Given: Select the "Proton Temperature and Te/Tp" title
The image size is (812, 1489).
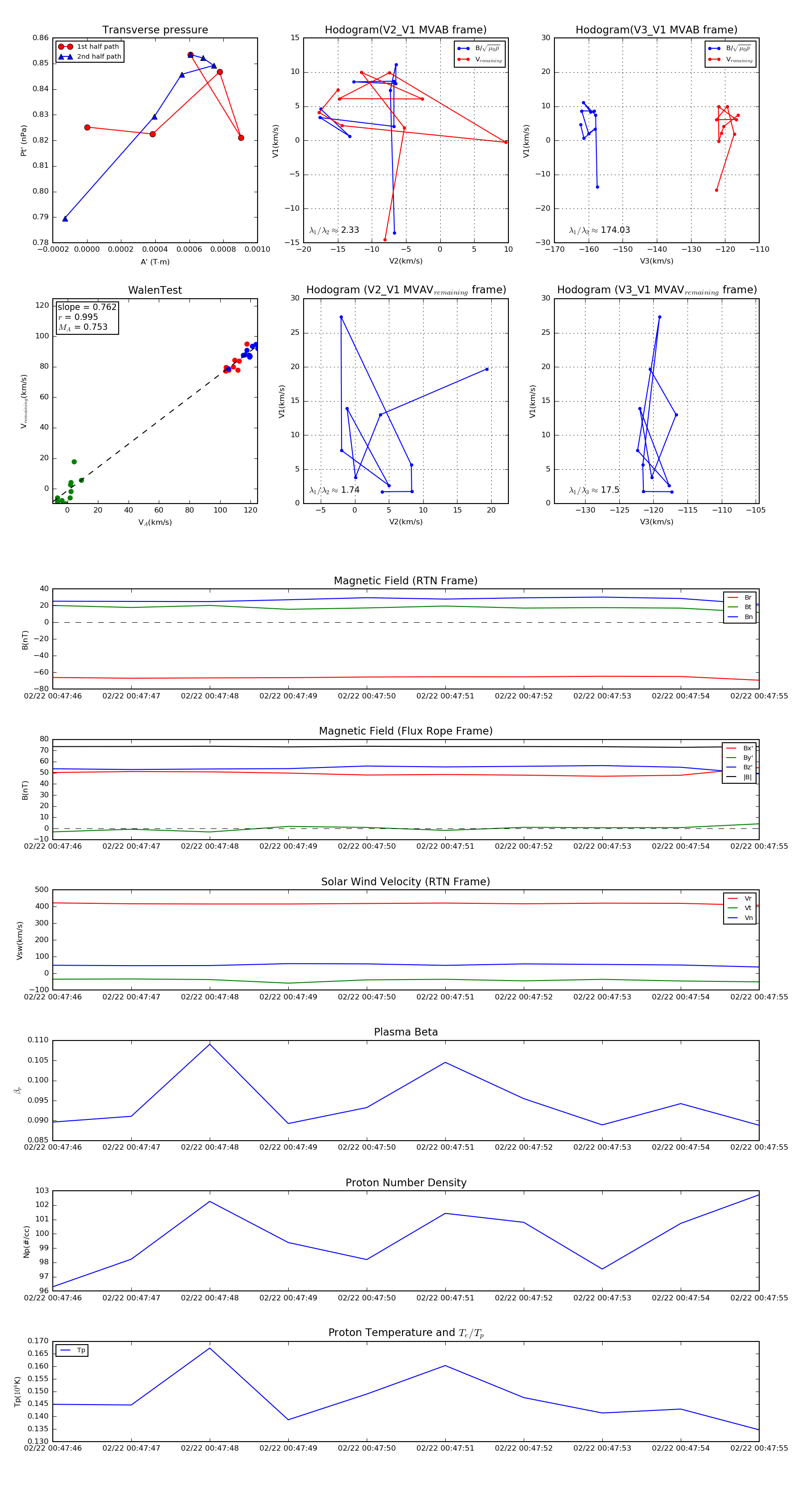Looking at the screenshot, I should [x=406, y=1333].
